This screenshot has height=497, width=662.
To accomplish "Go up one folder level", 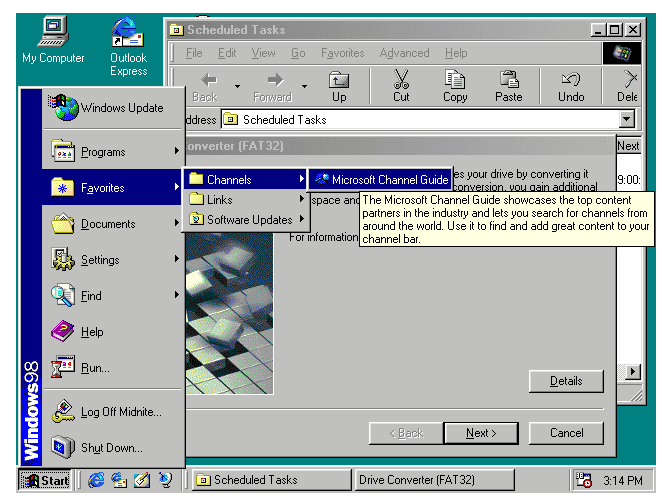I will [339, 85].
